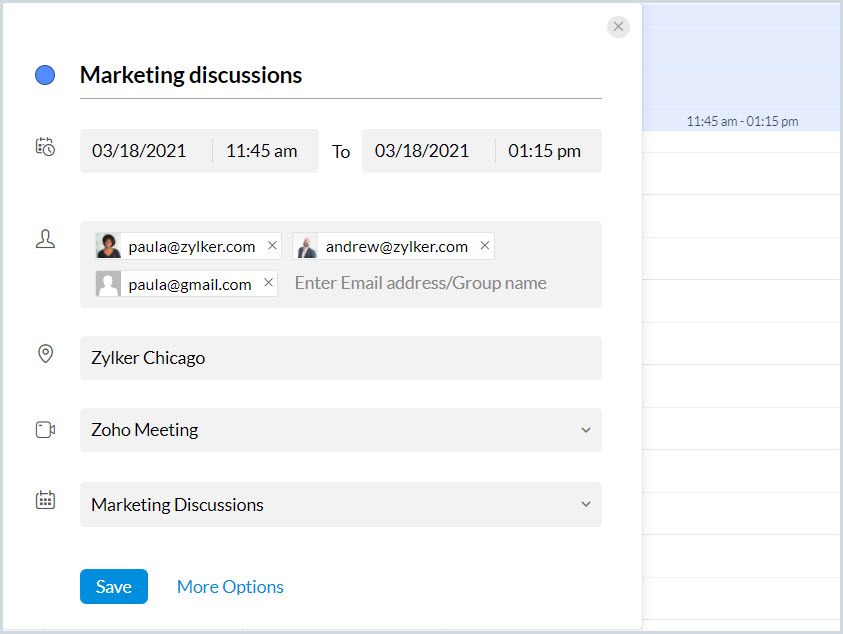Remove paula@zylker.com from attendees
This screenshot has width=843, height=634.
(272, 246)
